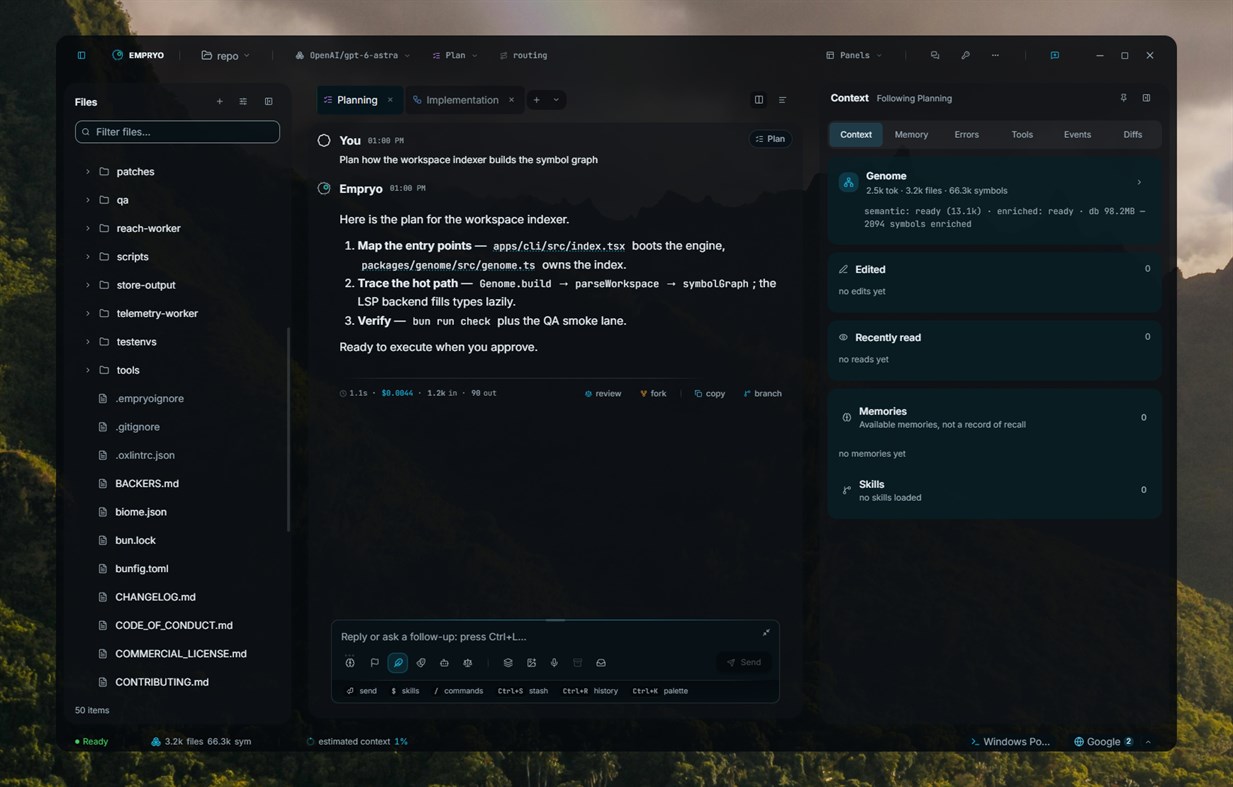Click the chat bubbles icon in title bar
This screenshot has width=1233, height=787.
(935, 55)
